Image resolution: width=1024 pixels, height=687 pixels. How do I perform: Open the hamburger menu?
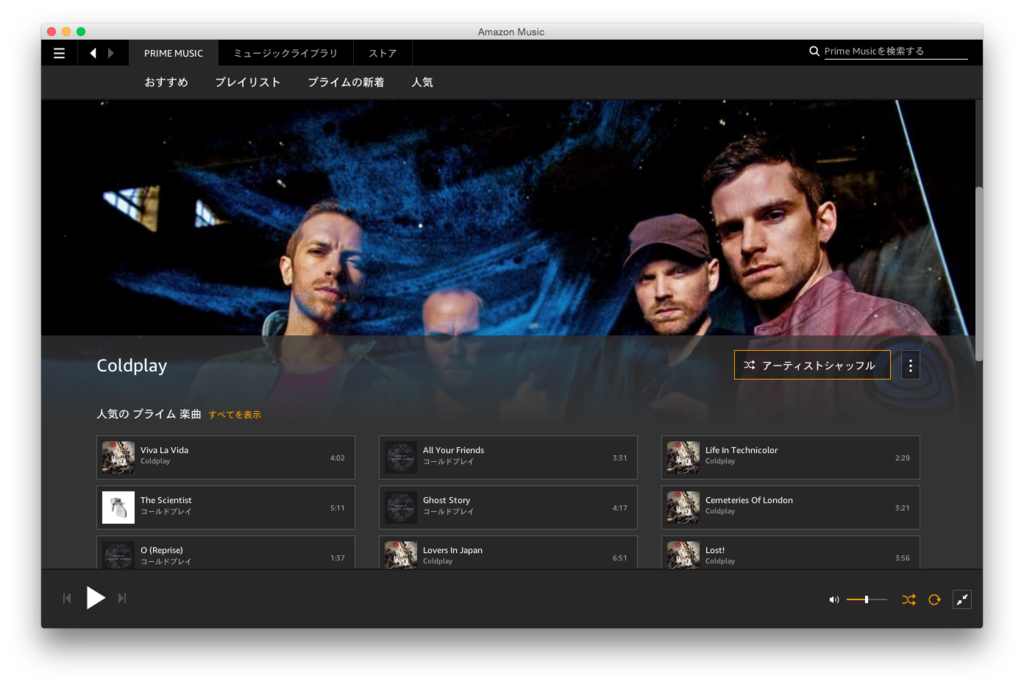[59, 53]
